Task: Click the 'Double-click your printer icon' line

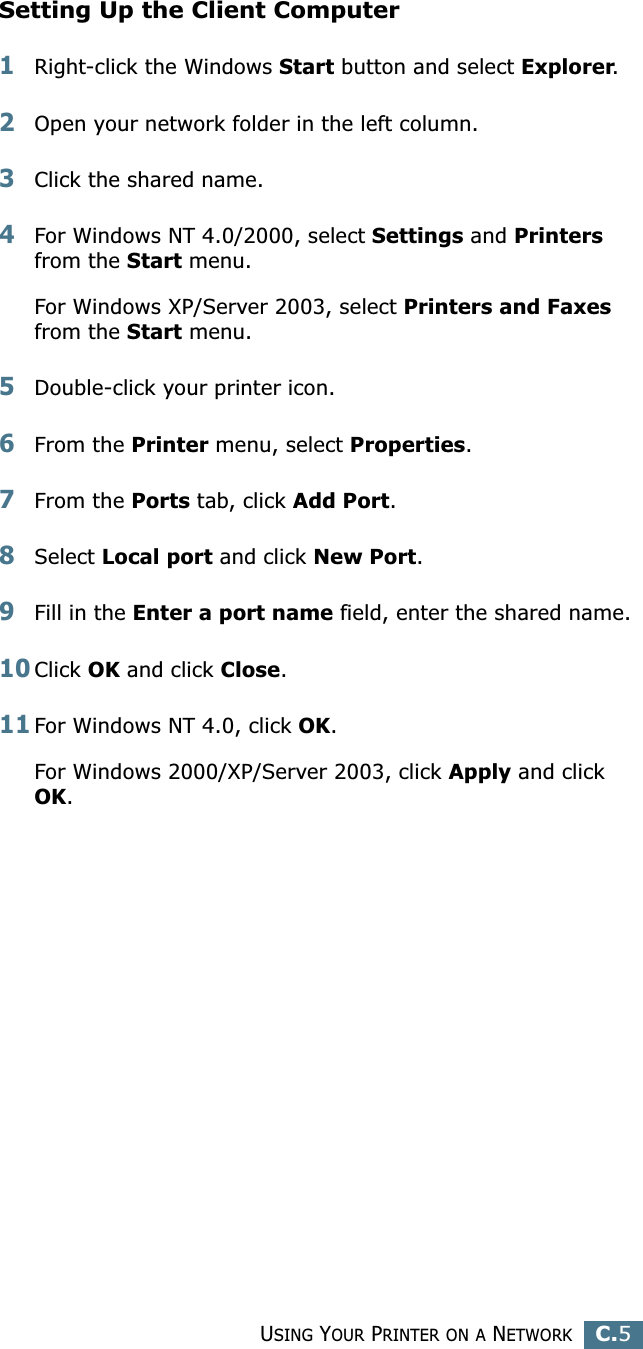Action: tap(185, 387)
